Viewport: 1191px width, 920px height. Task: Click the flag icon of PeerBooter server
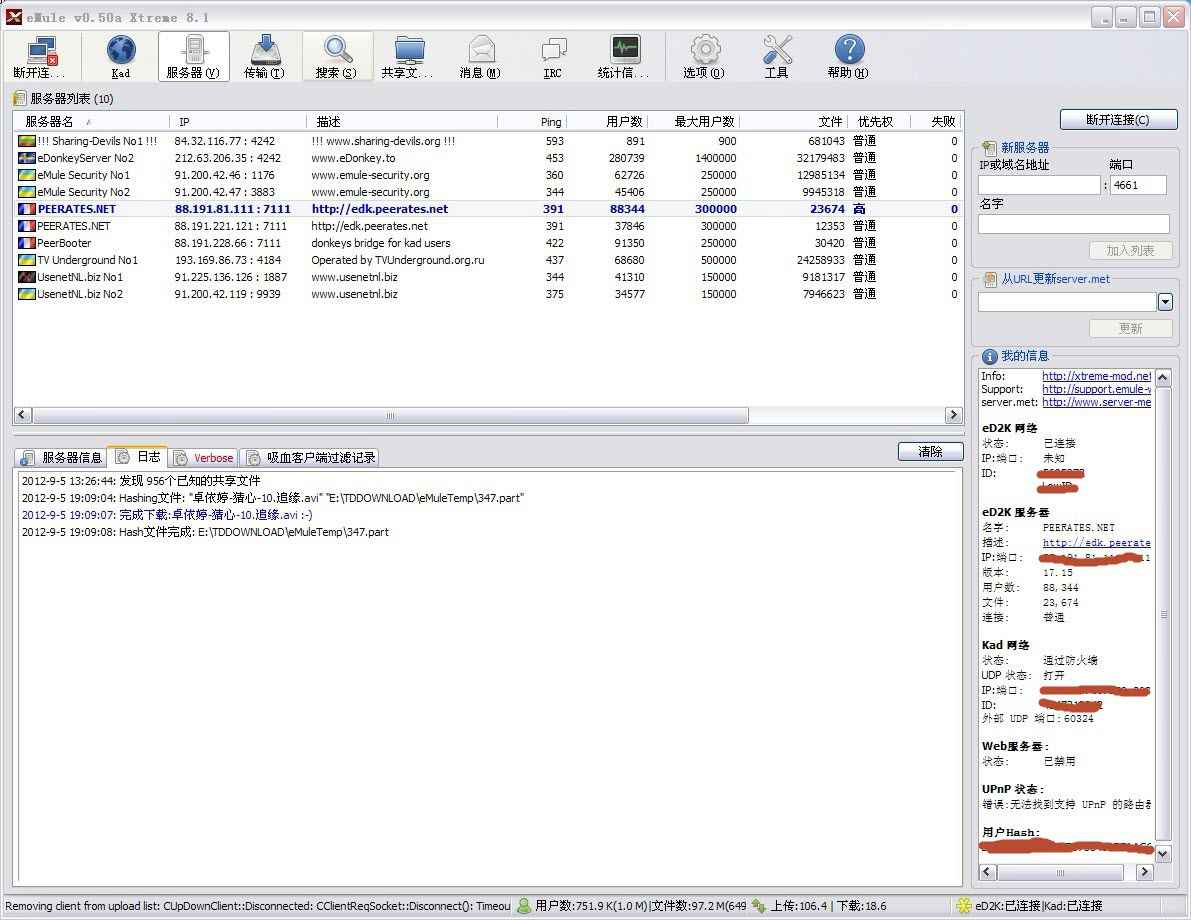[27, 243]
